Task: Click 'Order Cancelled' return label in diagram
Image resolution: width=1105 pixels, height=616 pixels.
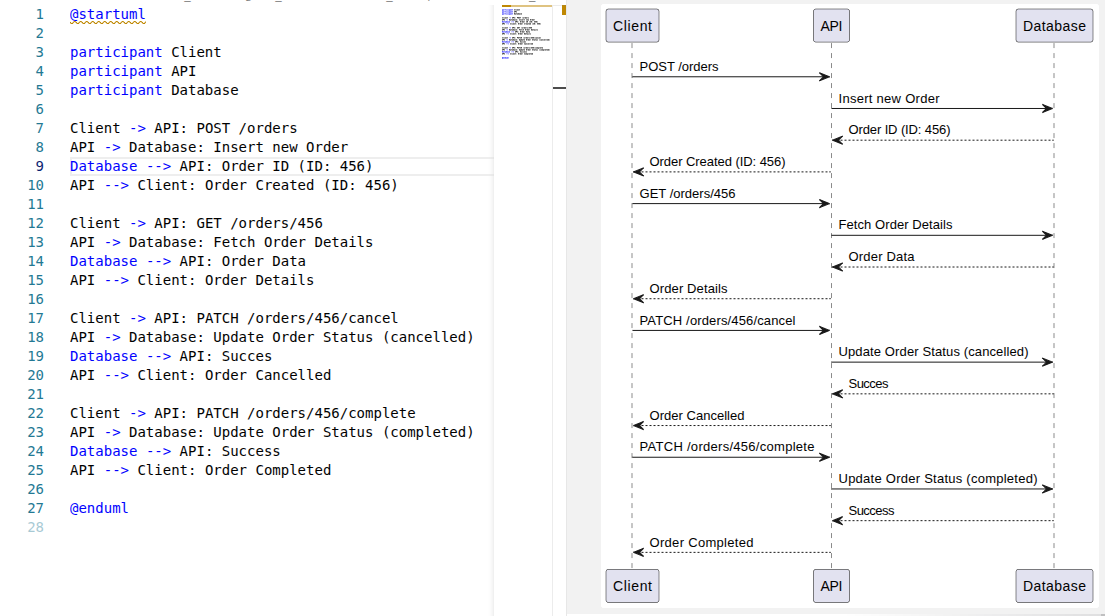Action: tap(696, 415)
